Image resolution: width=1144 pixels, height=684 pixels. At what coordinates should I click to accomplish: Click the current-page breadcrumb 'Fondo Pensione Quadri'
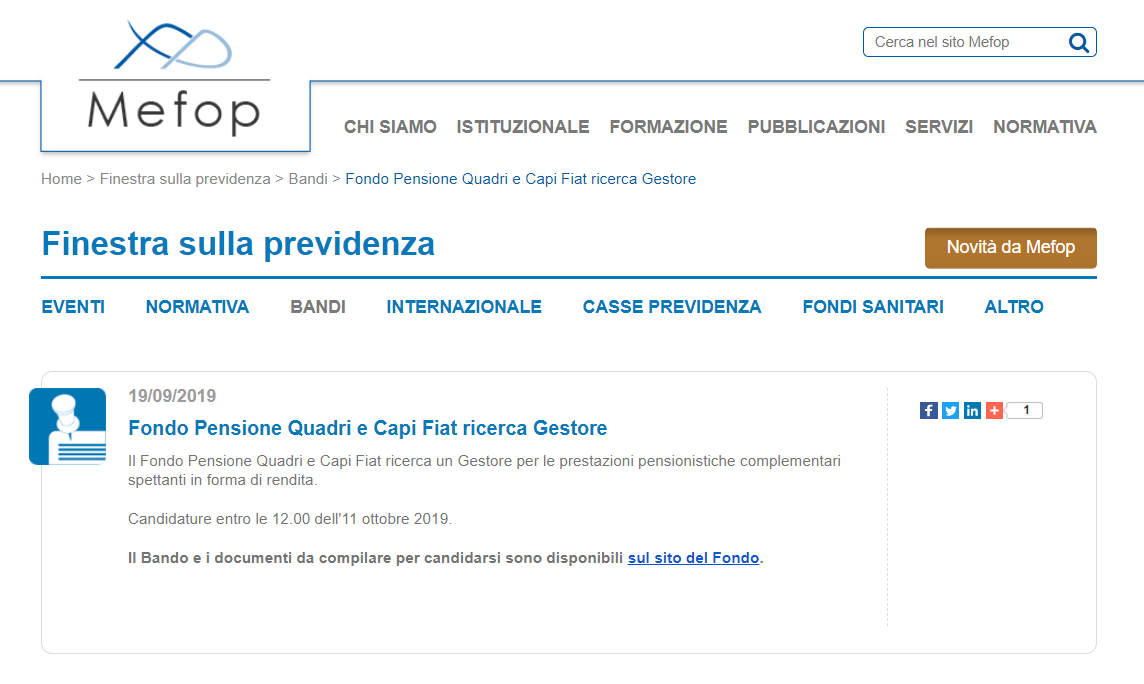click(x=520, y=179)
